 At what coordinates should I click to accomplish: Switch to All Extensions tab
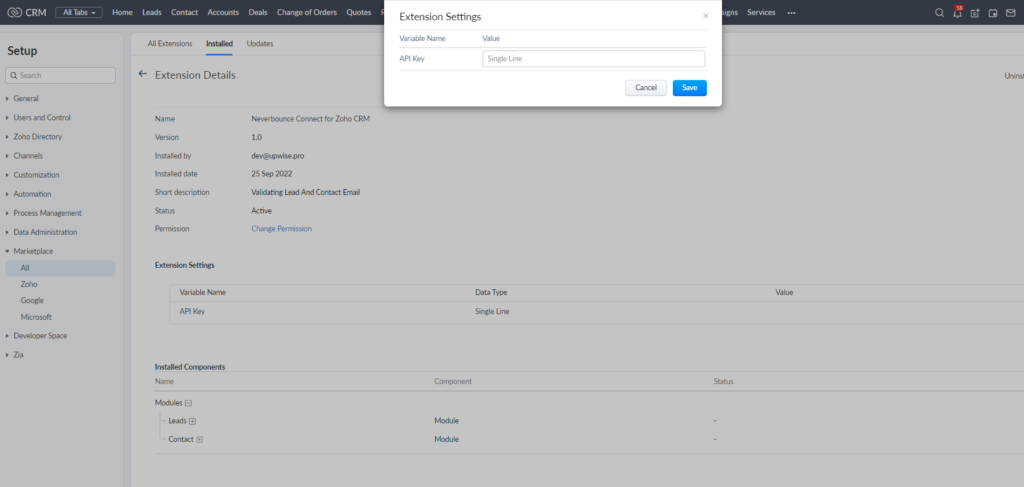coord(170,44)
